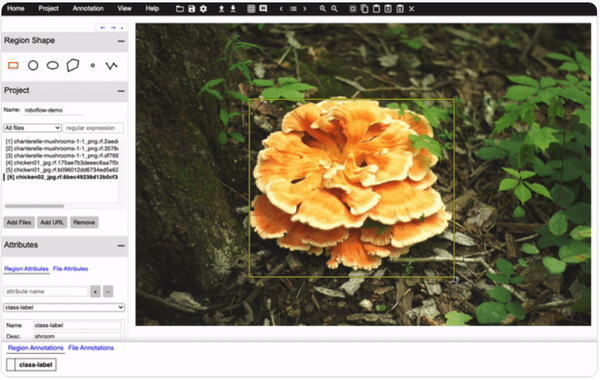The image size is (600, 380).
Task: Select the polyline region shape tool
Action: [x=111, y=66]
